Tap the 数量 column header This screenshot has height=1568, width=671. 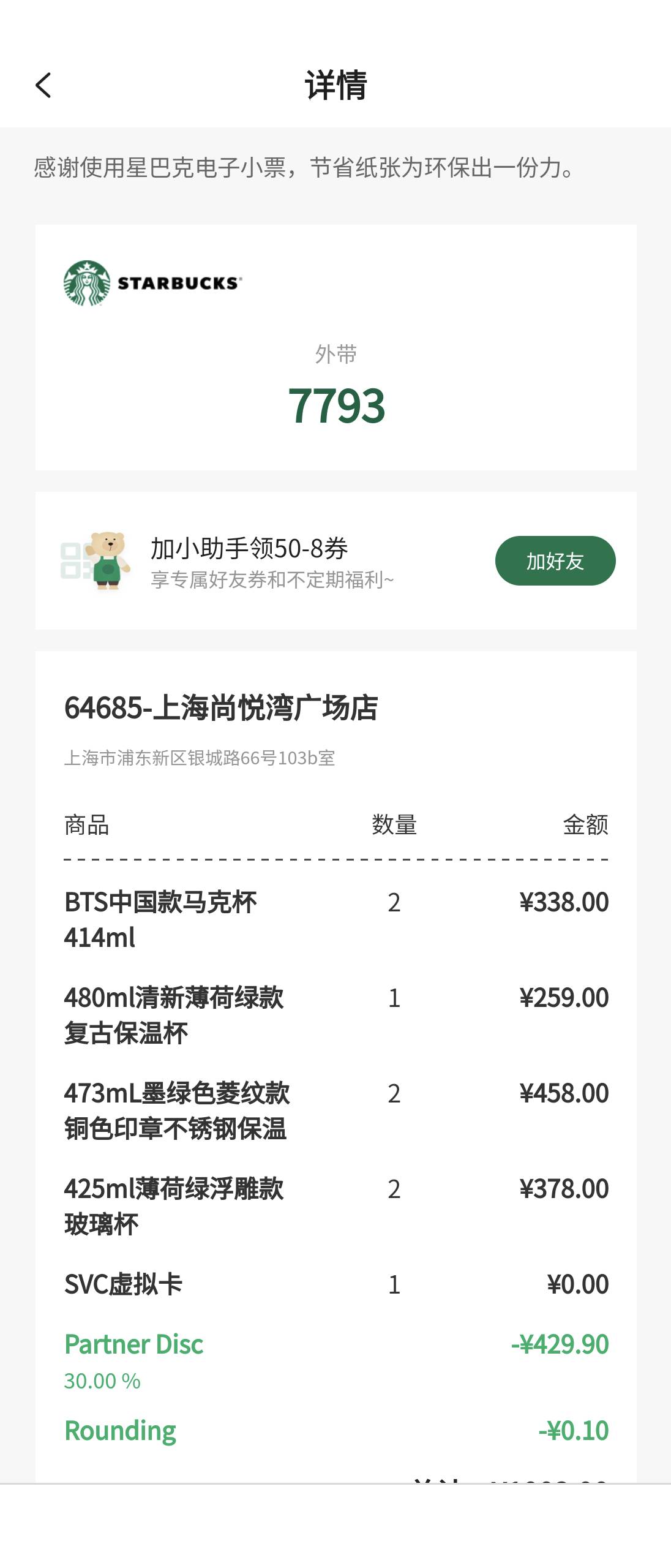[x=394, y=825]
